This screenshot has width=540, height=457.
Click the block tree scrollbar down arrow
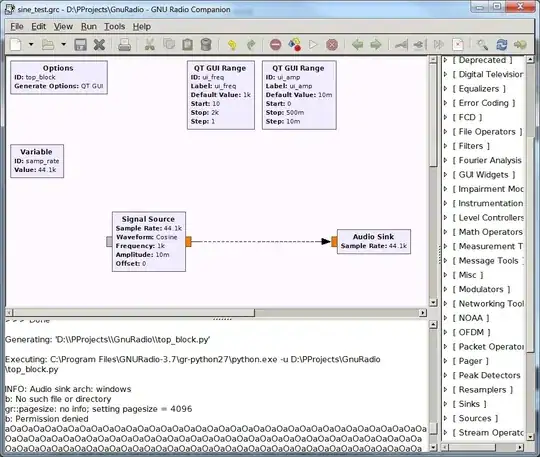[x=530, y=437]
